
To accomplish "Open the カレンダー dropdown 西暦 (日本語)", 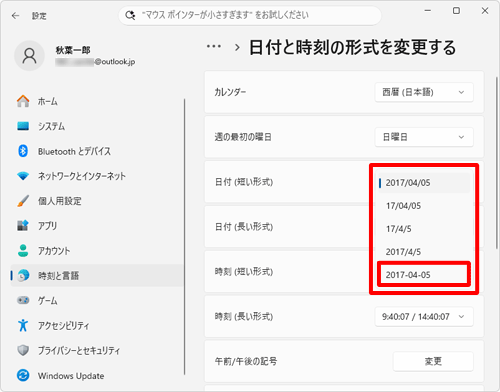I will [424, 92].
